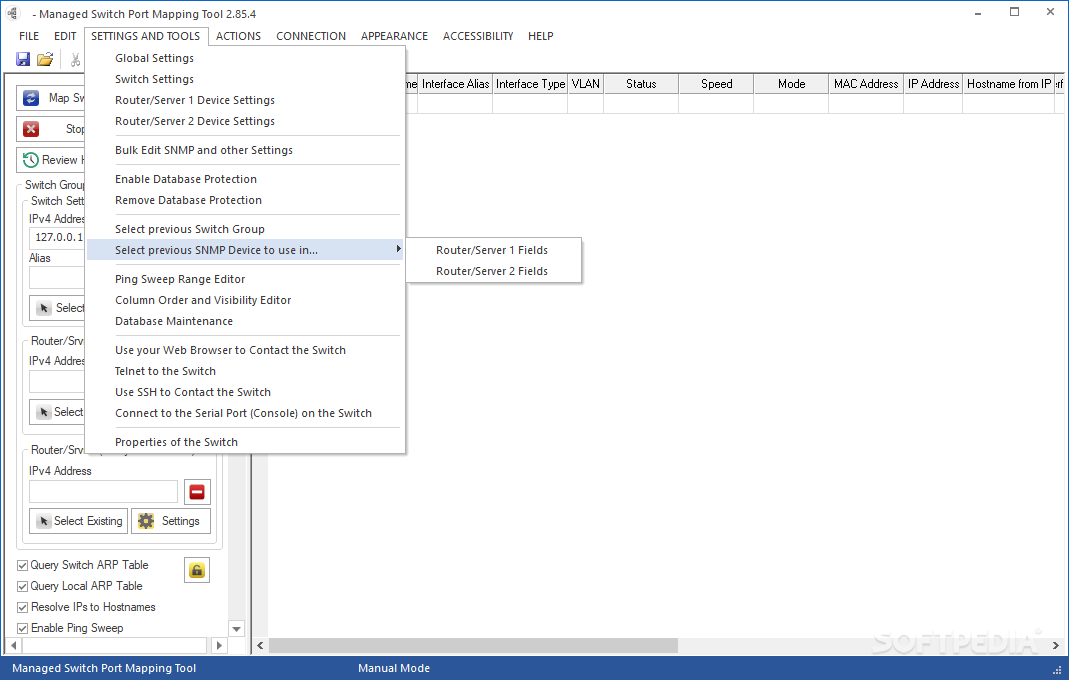Click the save floppy disk toolbar icon
This screenshot has height=680, width=1069.
(x=23, y=59)
